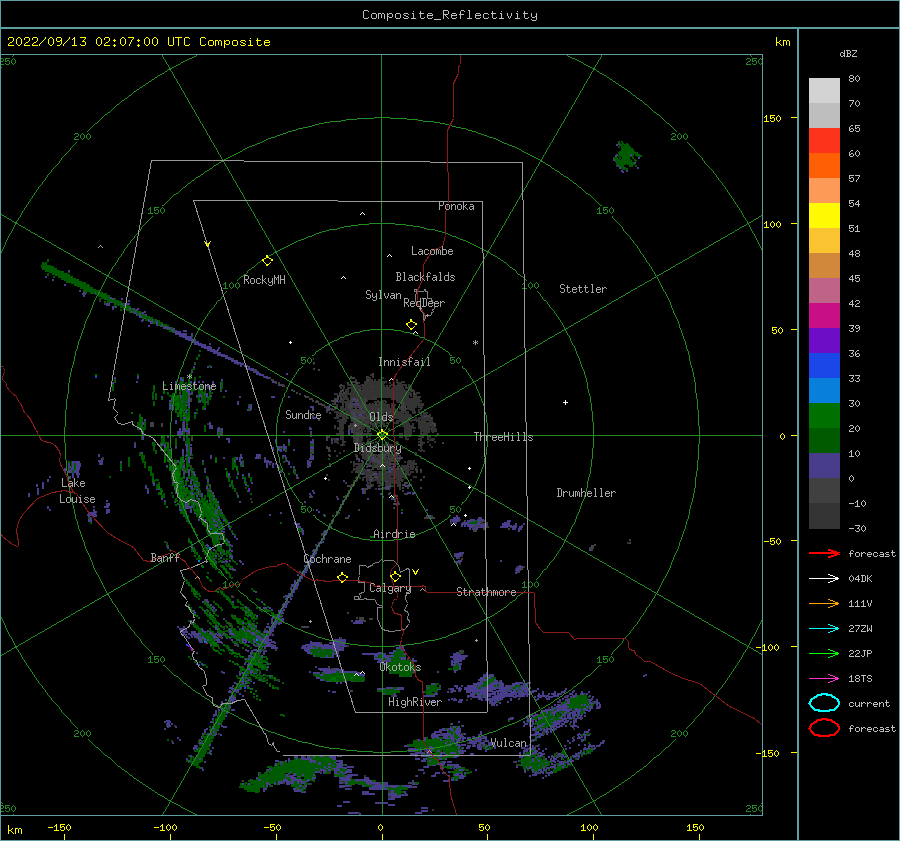Click the bright green 20–30 dBZ swatch

pos(824,416)
